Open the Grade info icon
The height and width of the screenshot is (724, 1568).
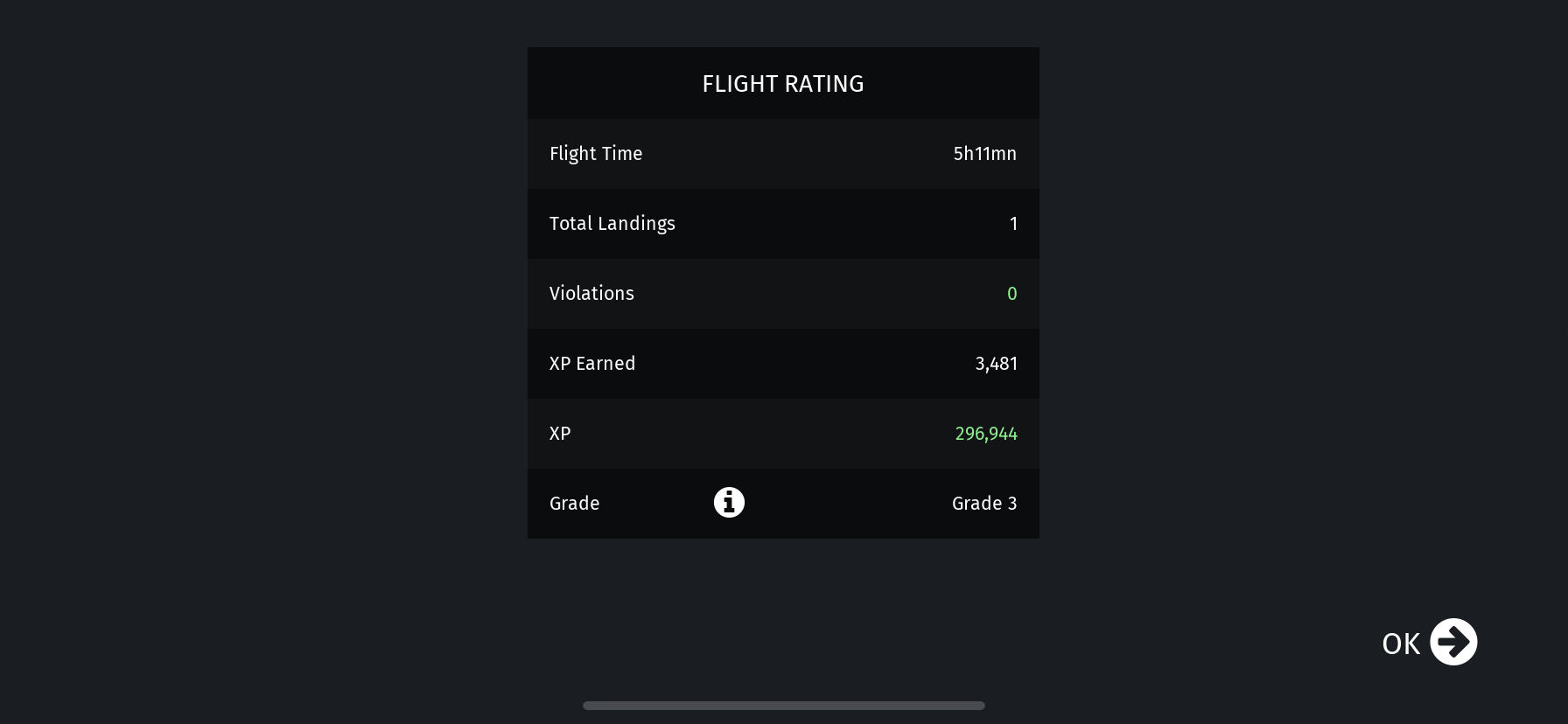[x=729, y=503]
